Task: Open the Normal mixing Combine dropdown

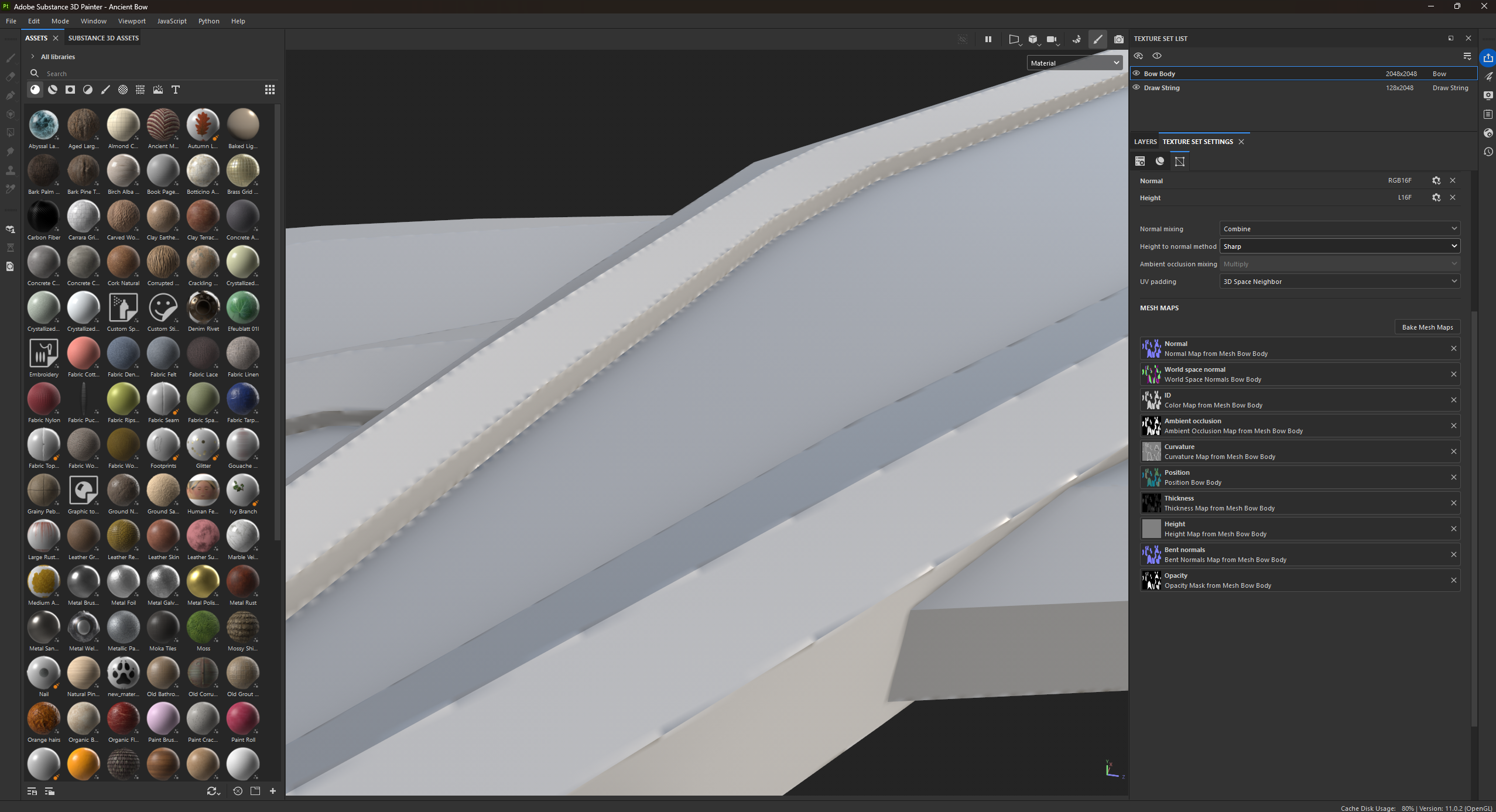Action: pyautogui.click(x=1340, y=229)
